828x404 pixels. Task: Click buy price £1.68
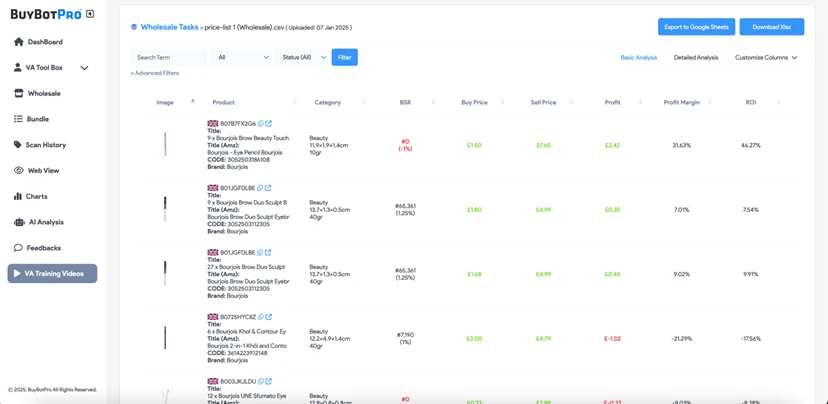pos(474,274)
